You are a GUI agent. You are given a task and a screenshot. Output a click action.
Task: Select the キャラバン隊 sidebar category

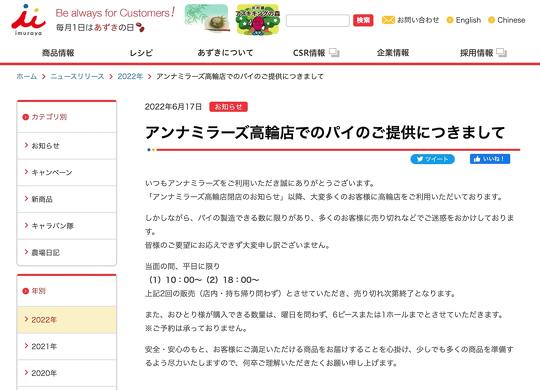pos(66,226)
